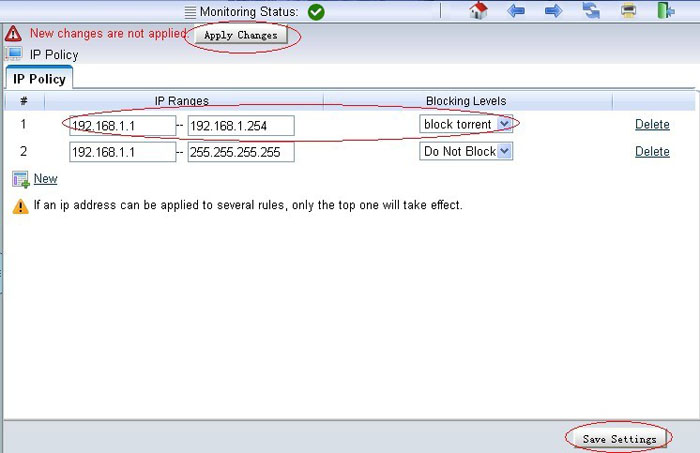Delete rule 2 for 255.255.255.255 range
700x453 pixels.
[x=652, y=152]
